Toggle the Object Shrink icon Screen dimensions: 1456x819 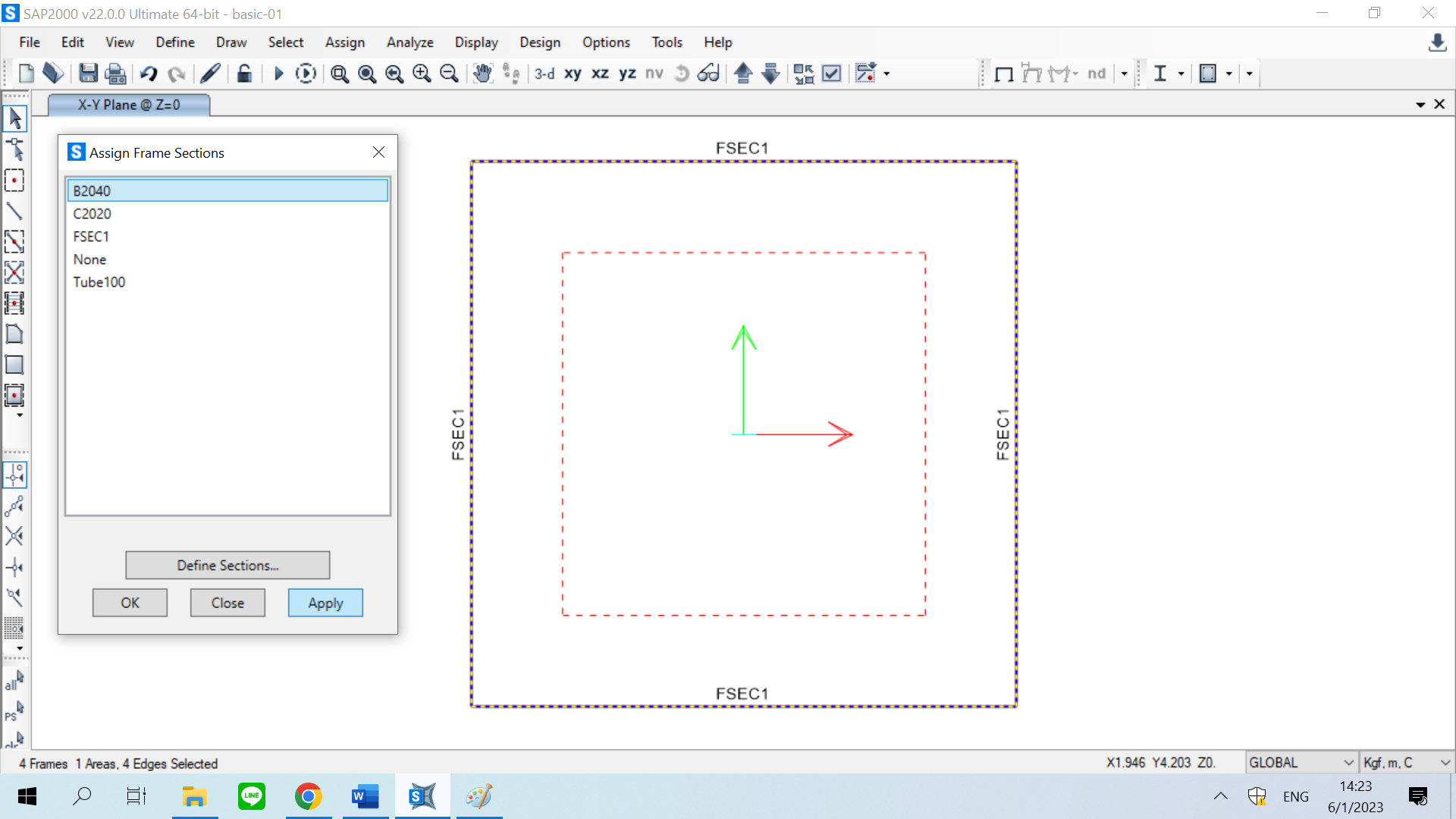click(x=804, y=74)
